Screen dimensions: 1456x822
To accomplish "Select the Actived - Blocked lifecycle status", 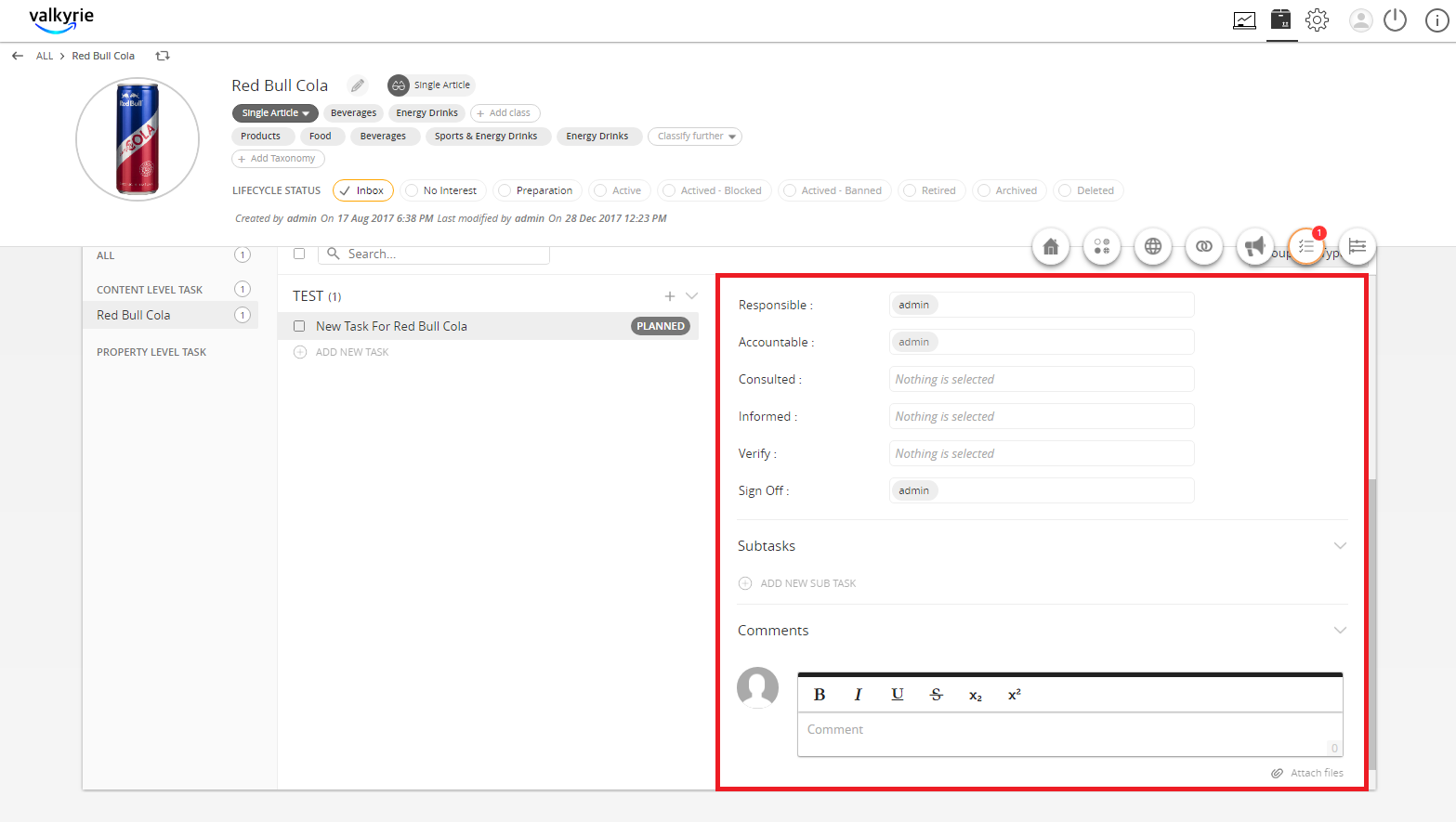I will pos(715,190).
